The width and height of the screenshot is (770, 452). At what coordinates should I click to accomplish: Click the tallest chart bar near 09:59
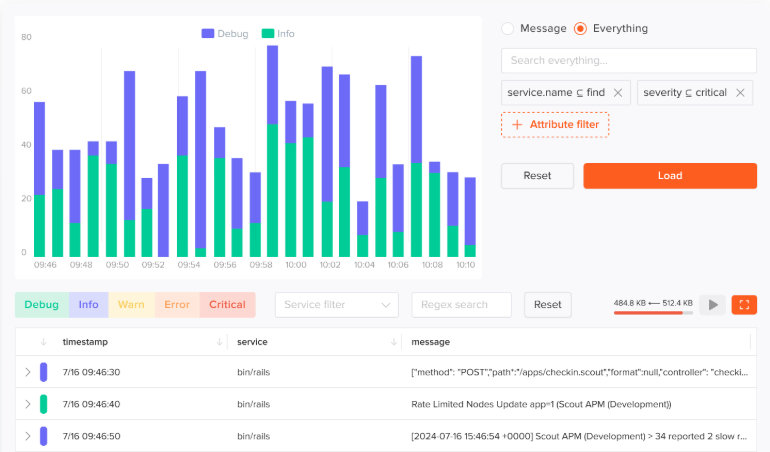(273, 151)
